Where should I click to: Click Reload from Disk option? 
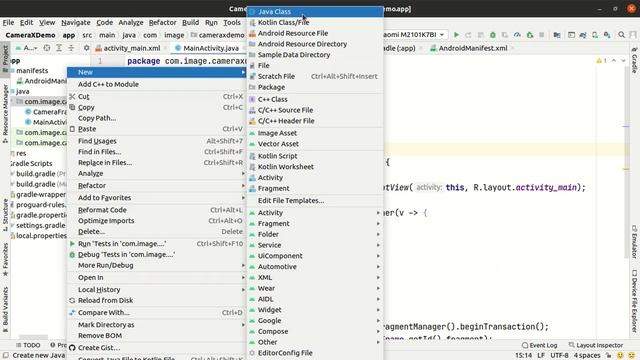point(157,300)
